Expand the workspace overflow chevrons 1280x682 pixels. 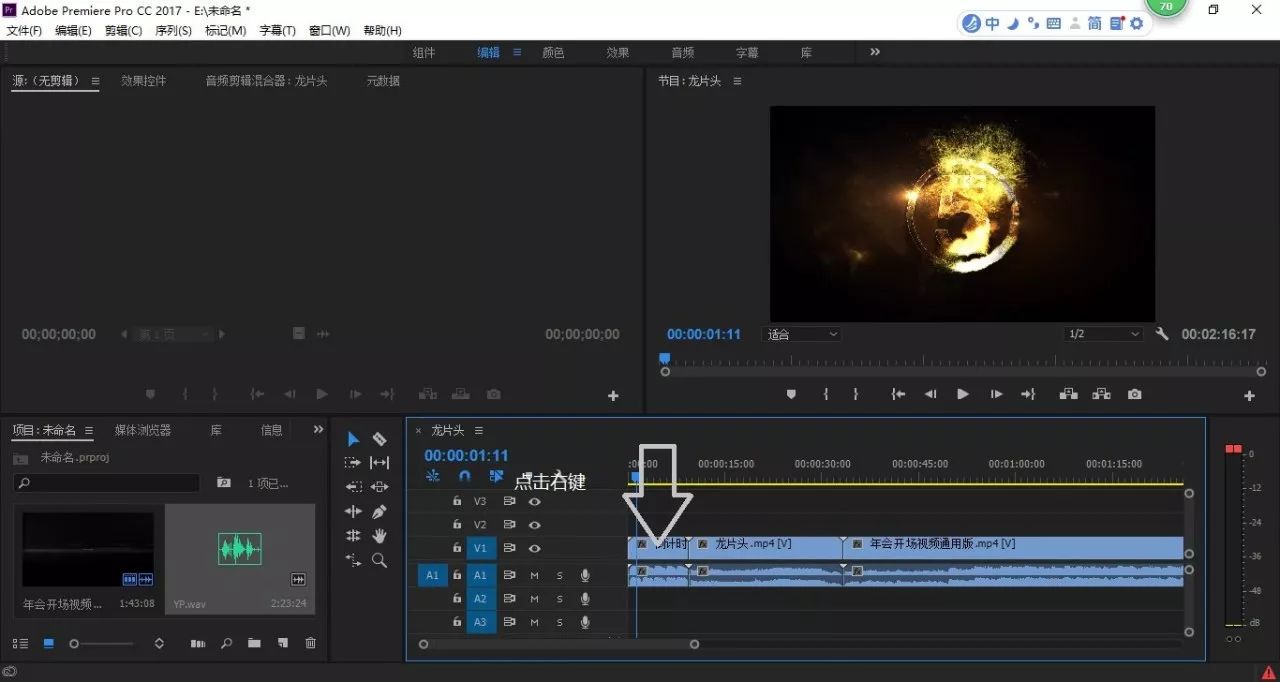coord(875,52)
